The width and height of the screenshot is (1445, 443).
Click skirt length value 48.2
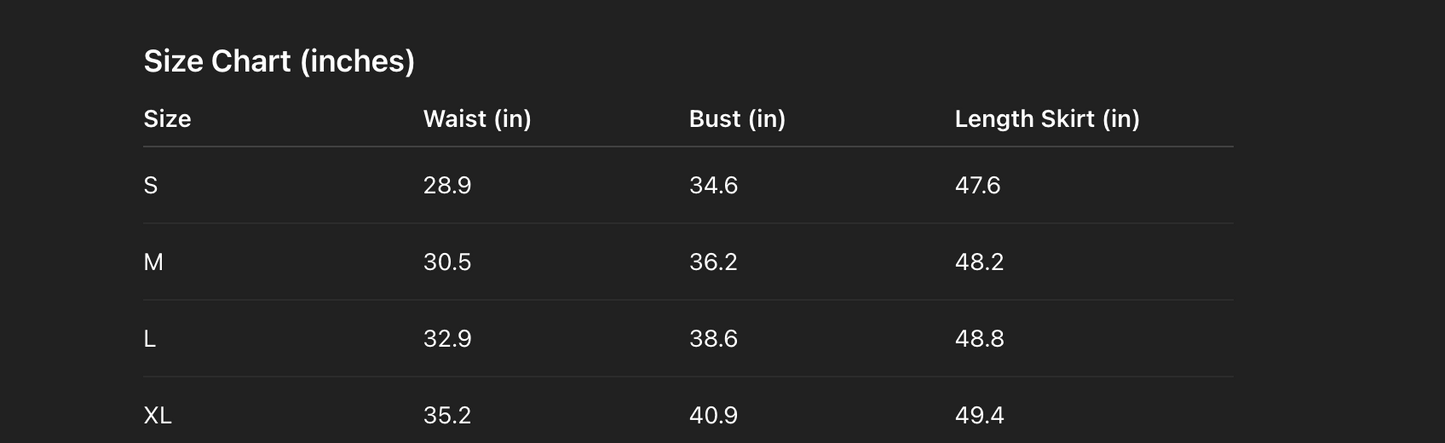979,262
